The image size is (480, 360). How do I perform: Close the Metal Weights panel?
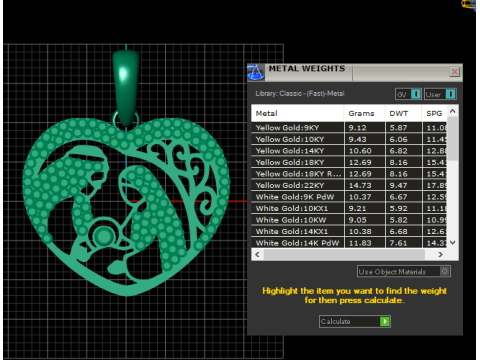[x=455, y=72]
